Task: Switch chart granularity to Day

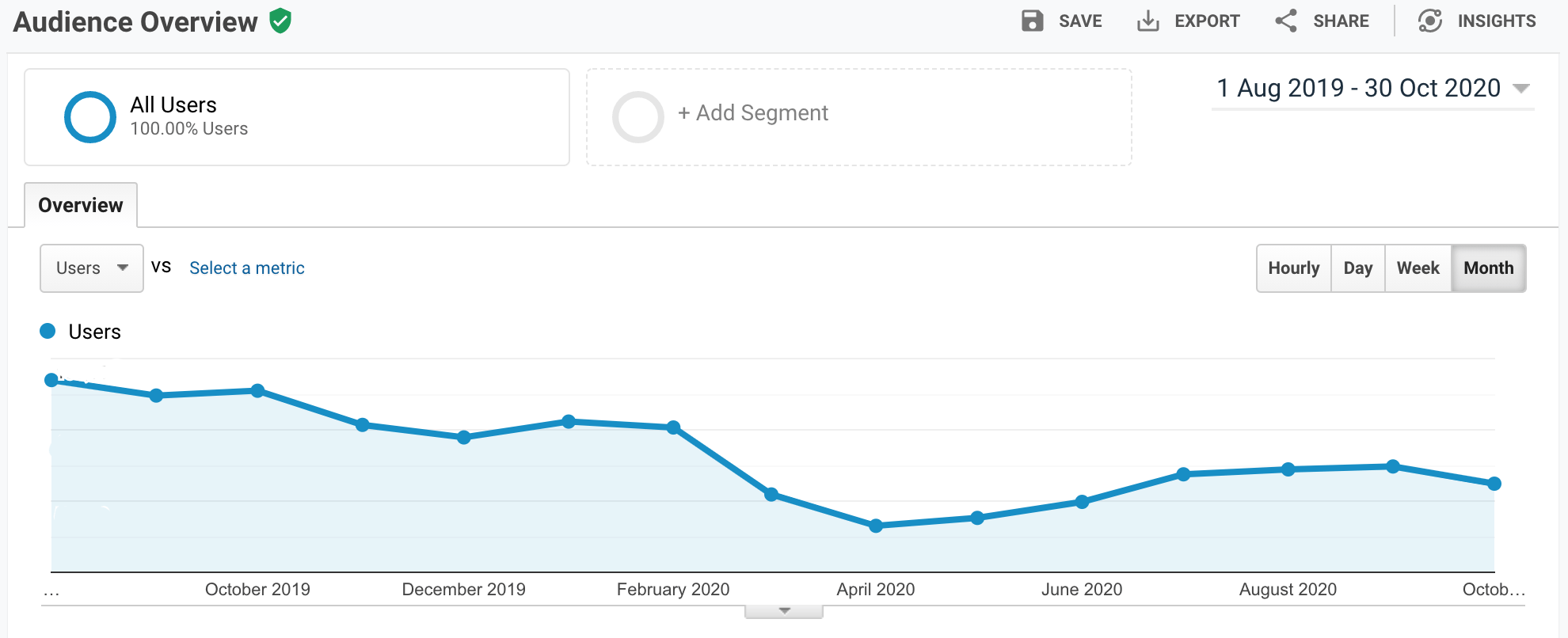Action: (1358, 268)
